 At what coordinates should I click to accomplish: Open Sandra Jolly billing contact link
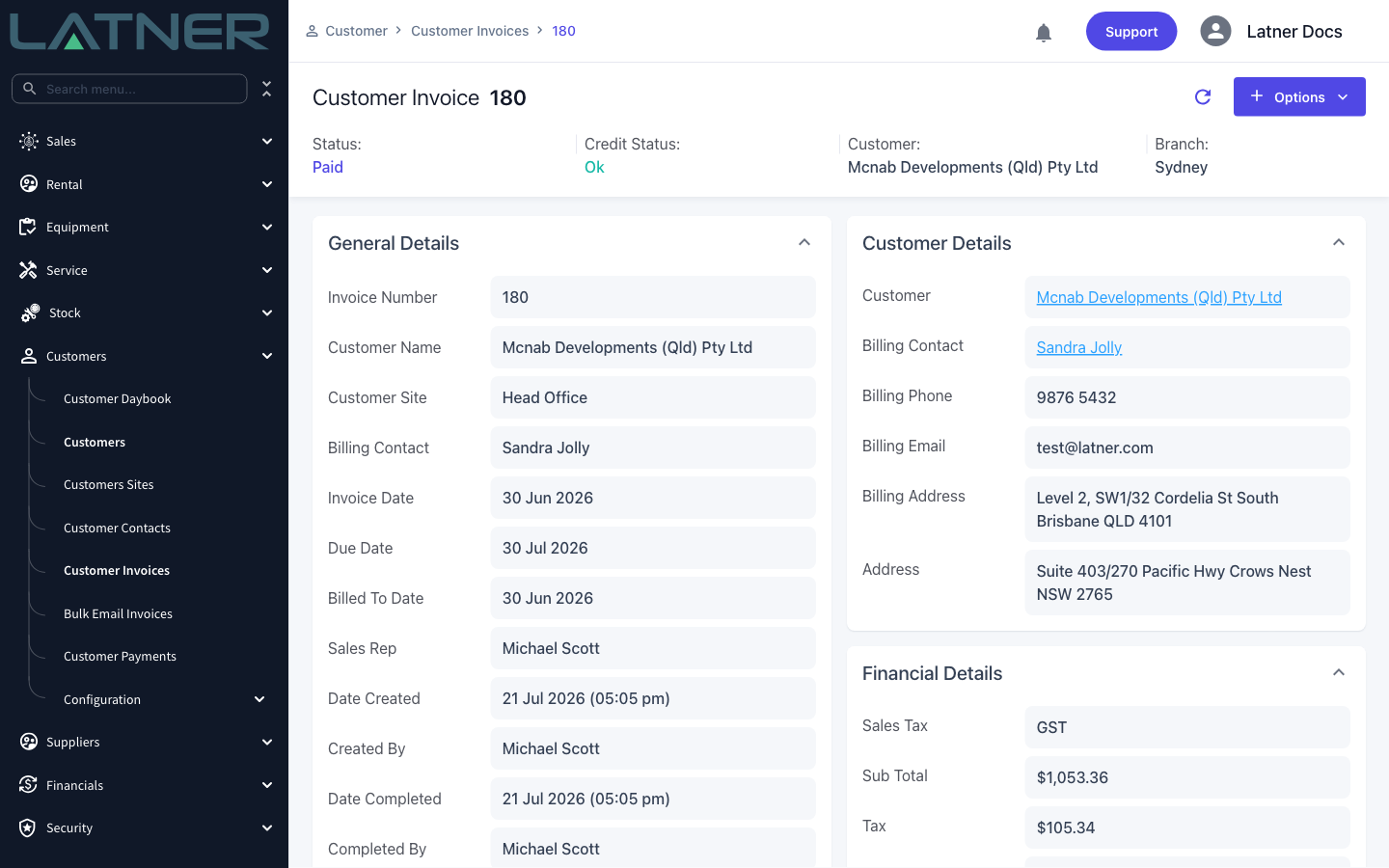tap(1078, 347)
